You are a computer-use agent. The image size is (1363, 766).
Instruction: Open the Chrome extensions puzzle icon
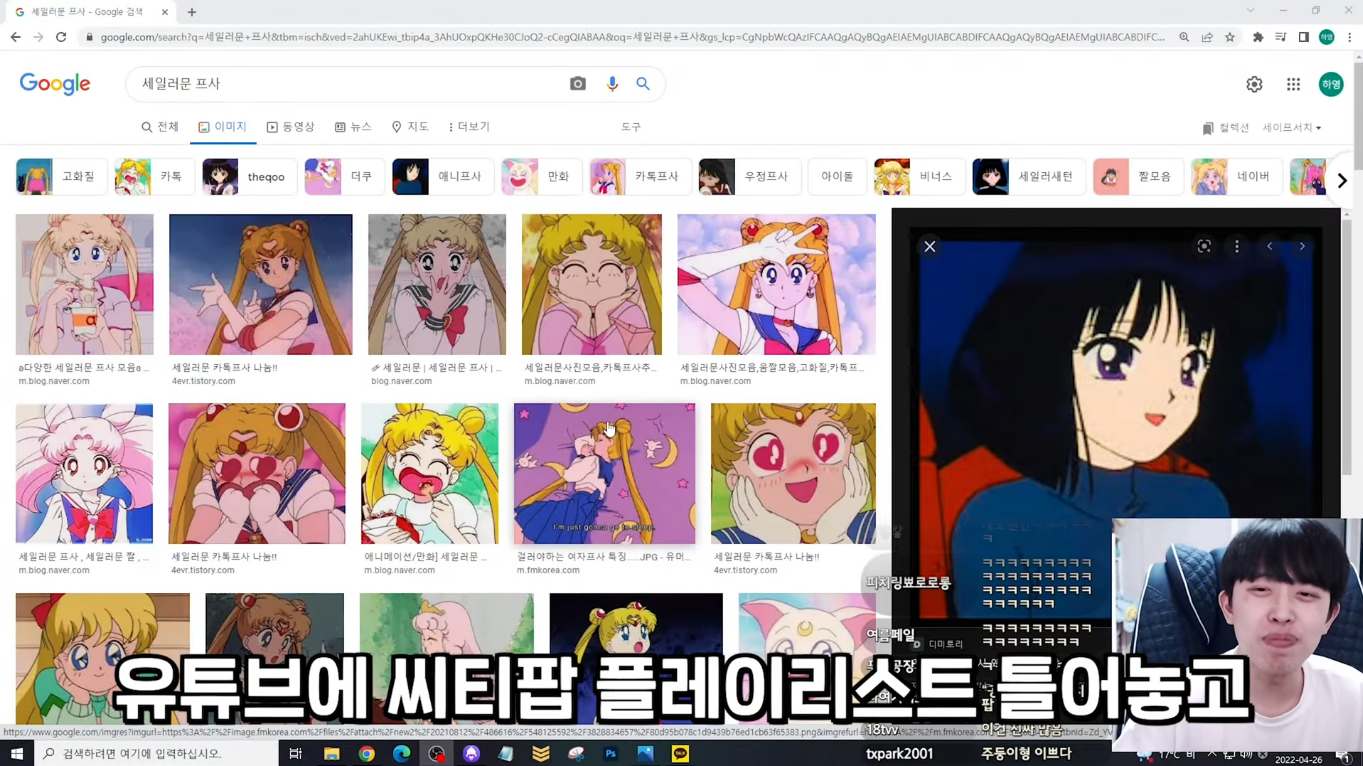1258,37
